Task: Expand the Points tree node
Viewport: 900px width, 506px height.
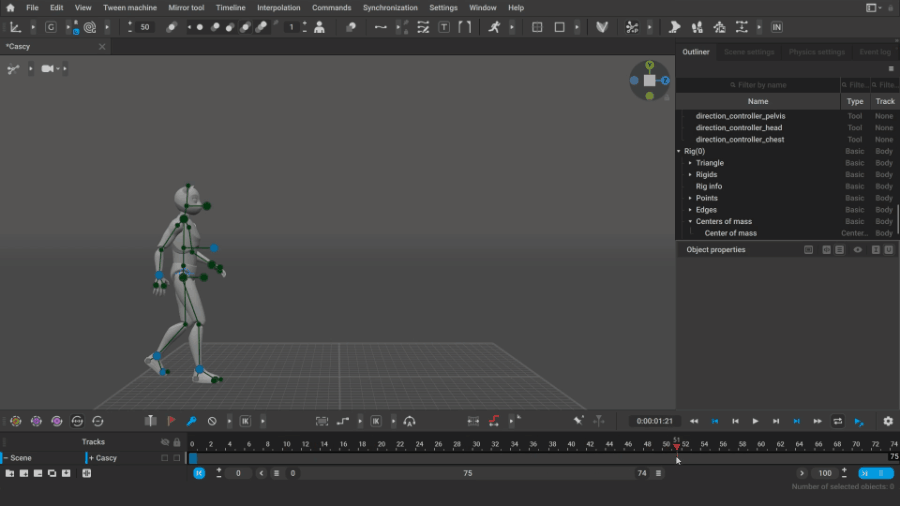Action: coord(690,198)
